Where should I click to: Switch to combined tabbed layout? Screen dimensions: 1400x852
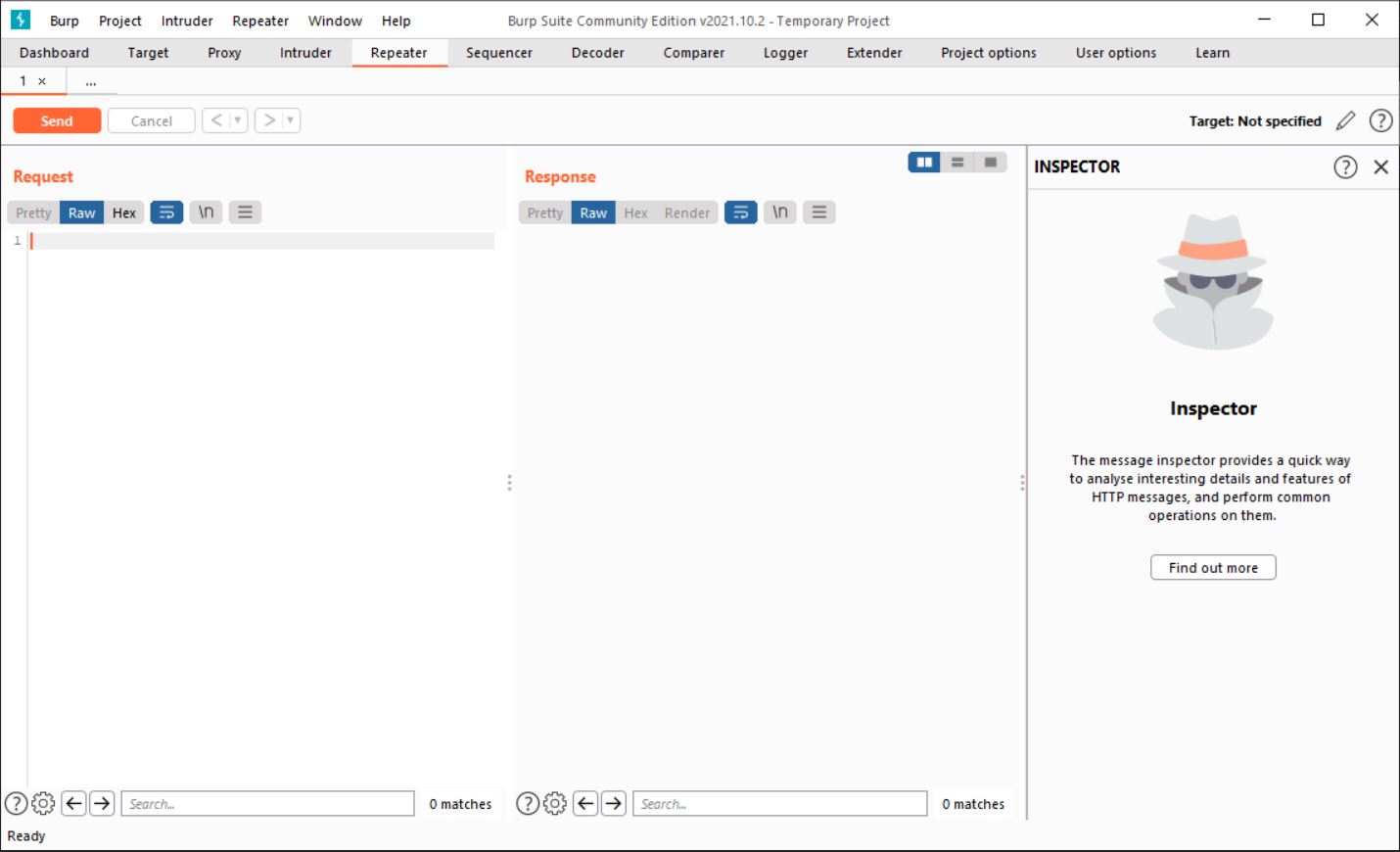[x=991, y=163]
